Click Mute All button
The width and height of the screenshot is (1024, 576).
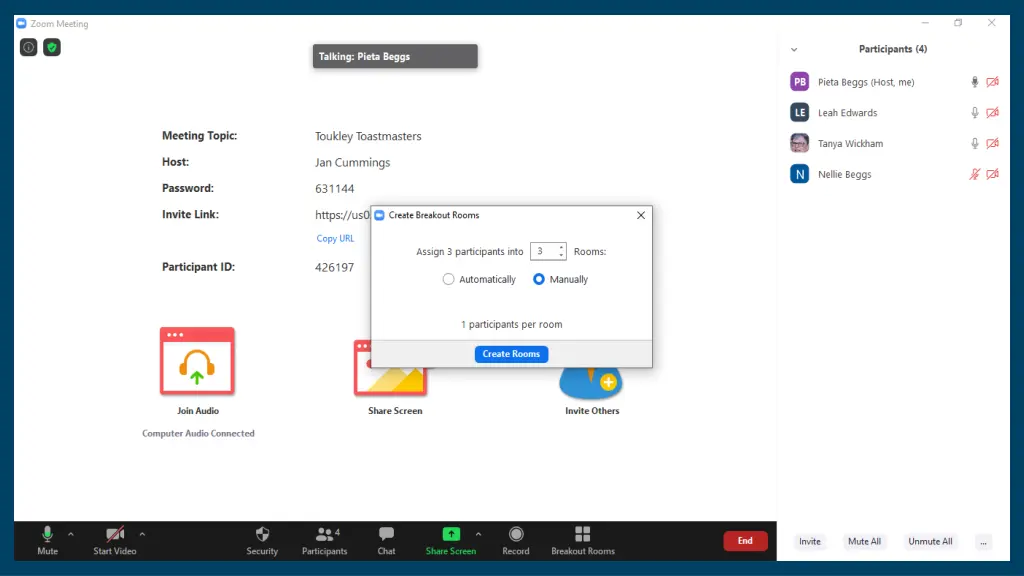coord(864,541)
